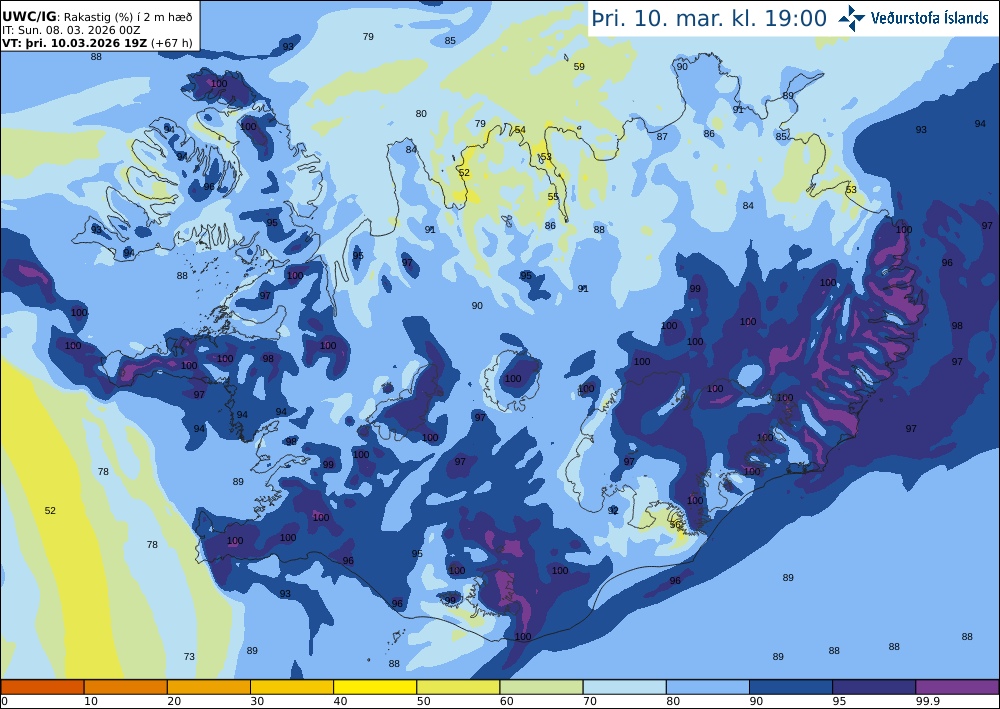Click the legend tick label '30'
The height and width of the screenshot is (709, 1000).
click(258, 701)
